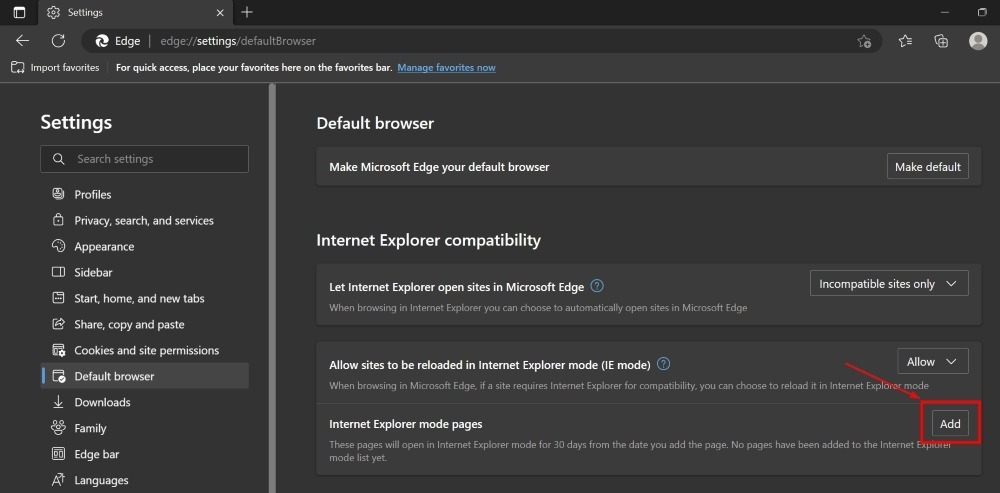Click the Languages icon
The image size is (1000, 493).
tap(59, 480)
